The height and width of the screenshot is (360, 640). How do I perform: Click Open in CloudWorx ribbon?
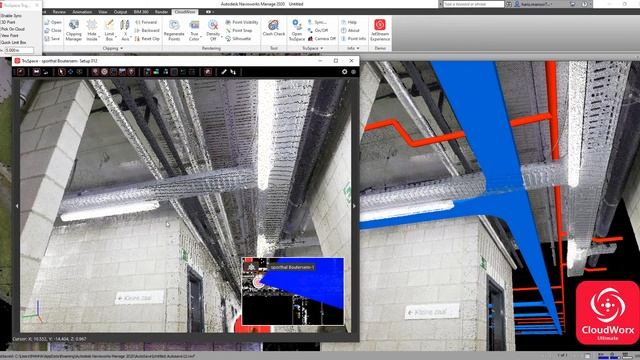point(53,22)
